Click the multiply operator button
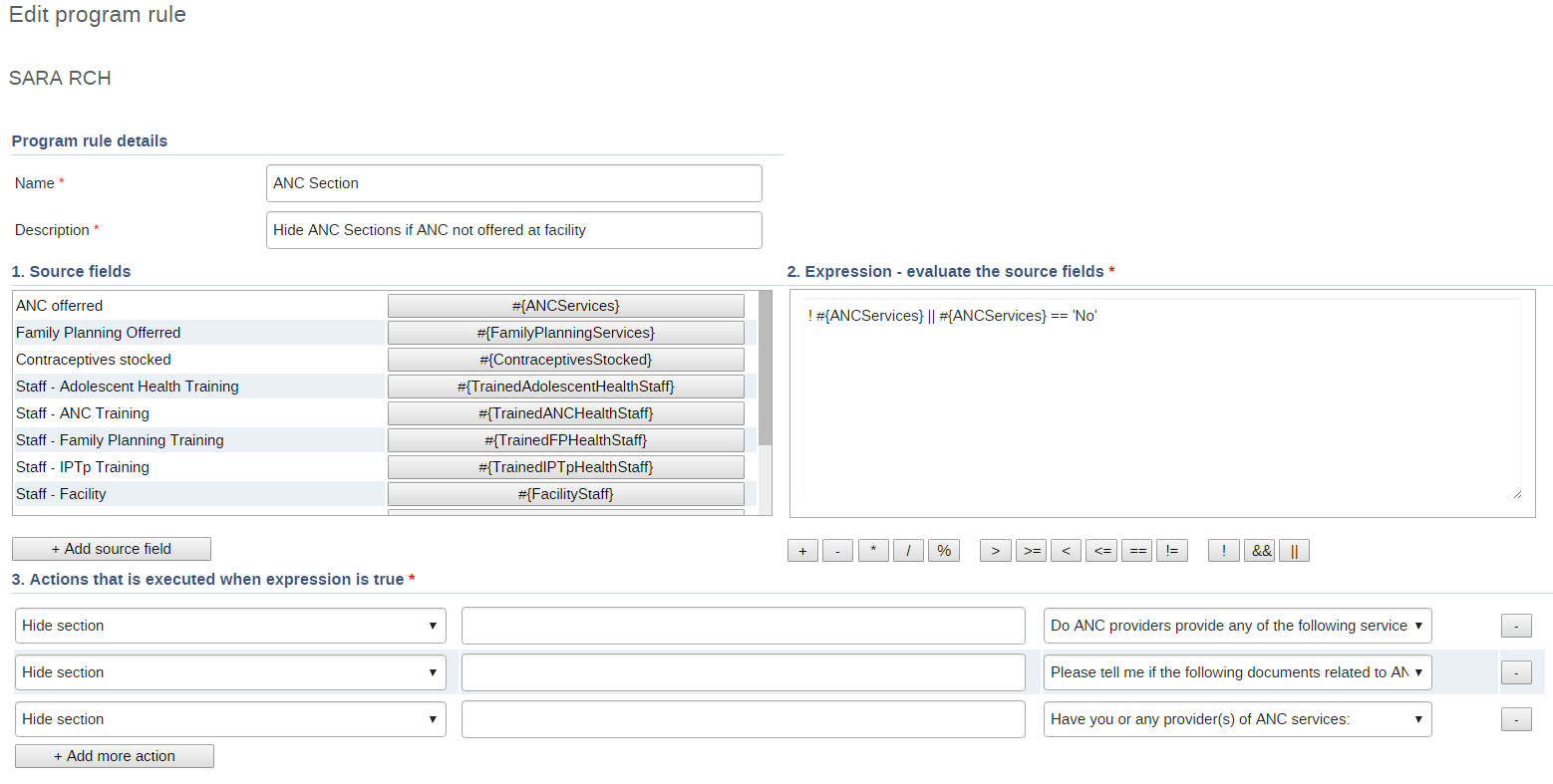Image resolution: width=1553 pixels, height=784 pixels. point(873,551)
